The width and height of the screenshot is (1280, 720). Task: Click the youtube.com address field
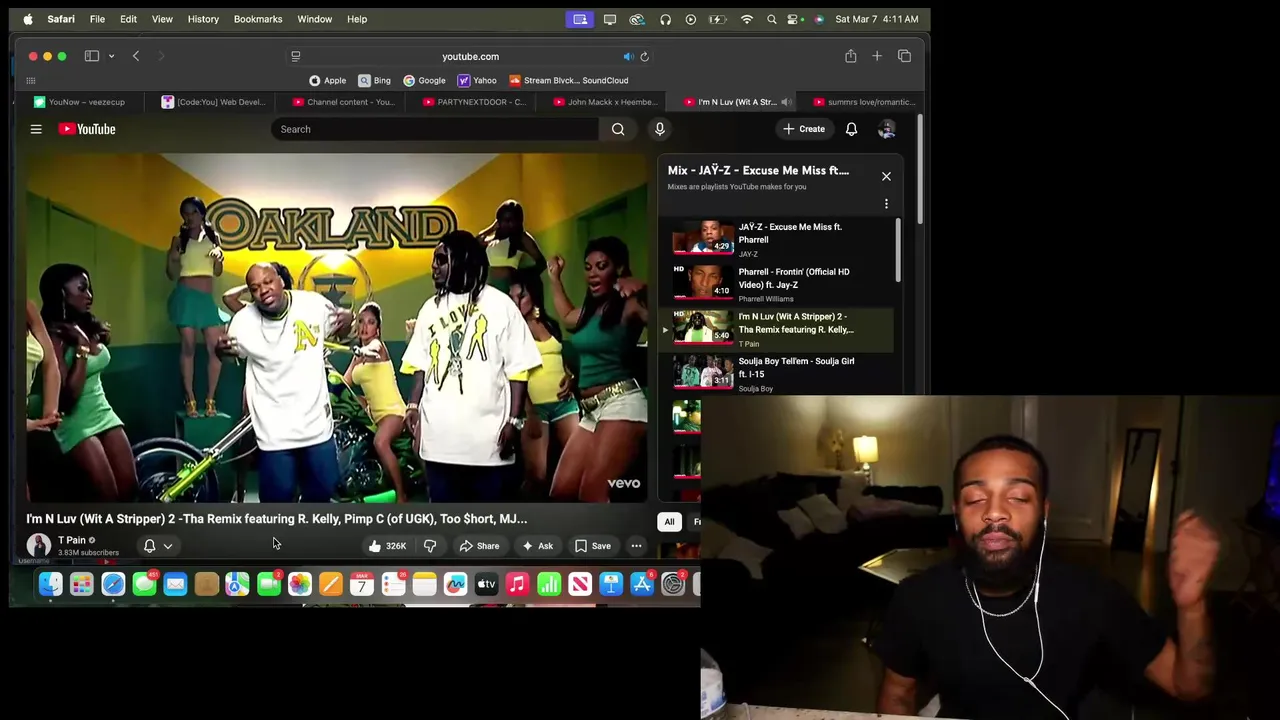pos(470,56)
